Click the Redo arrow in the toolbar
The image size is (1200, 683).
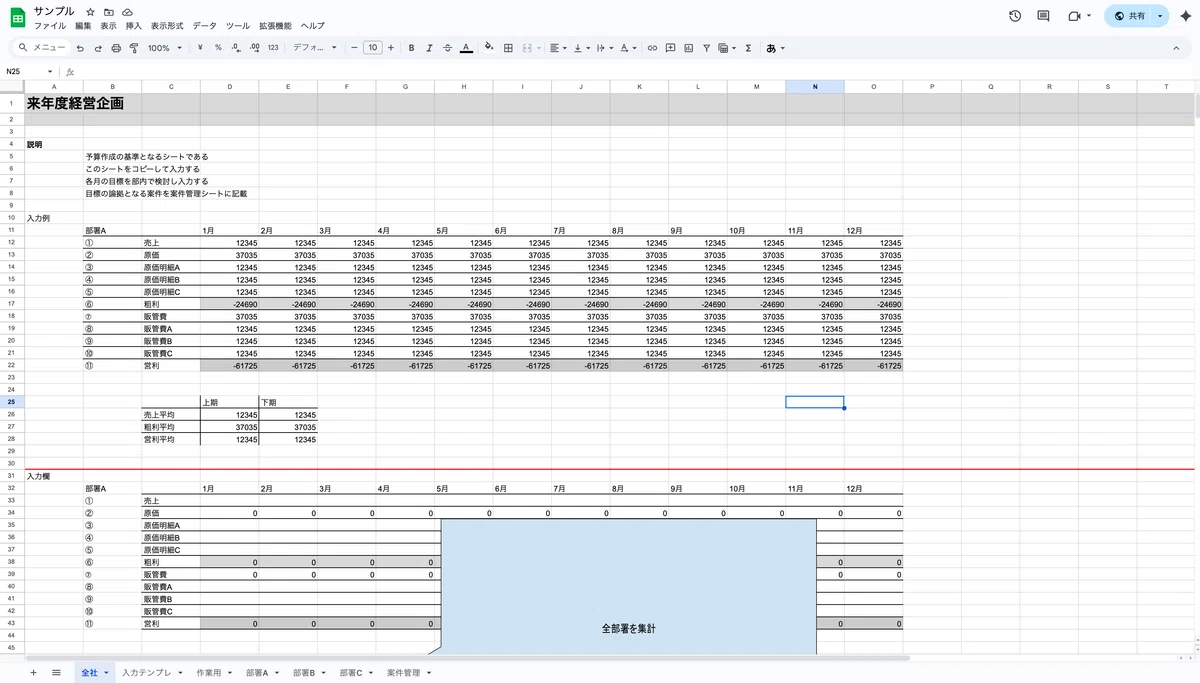[x=98, y=47]
